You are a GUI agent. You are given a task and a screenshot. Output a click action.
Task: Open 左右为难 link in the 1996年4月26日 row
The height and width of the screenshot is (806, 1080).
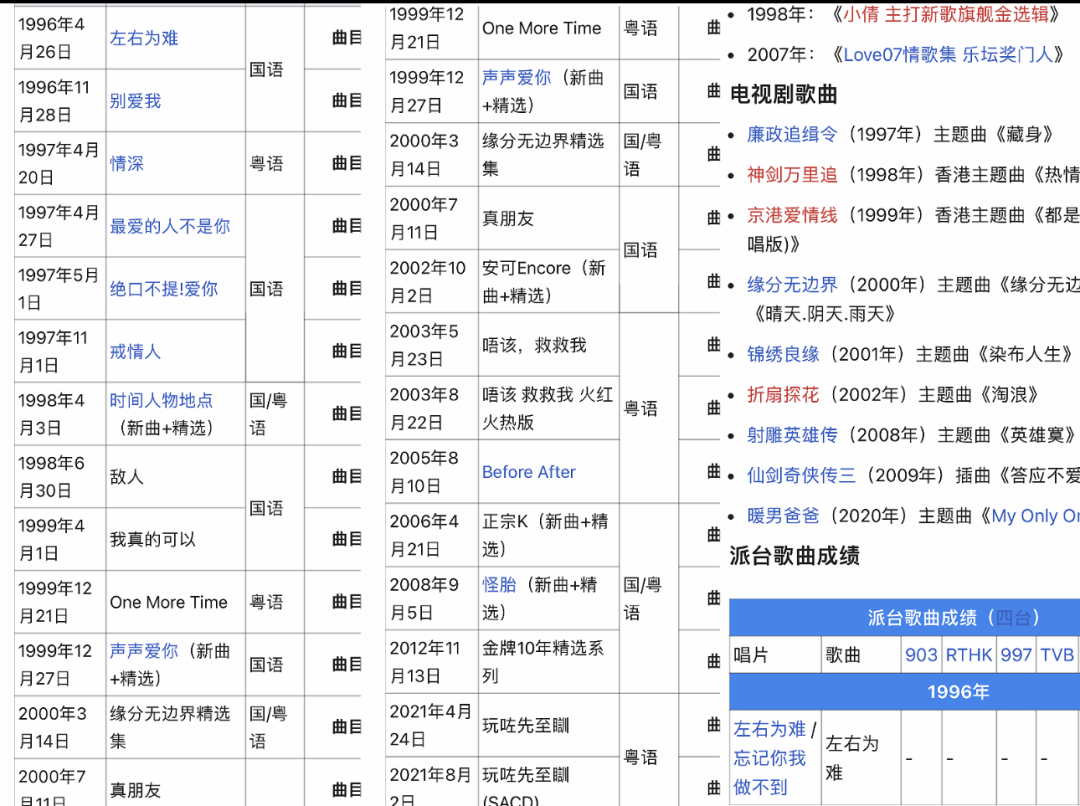(x=143, y=38)
